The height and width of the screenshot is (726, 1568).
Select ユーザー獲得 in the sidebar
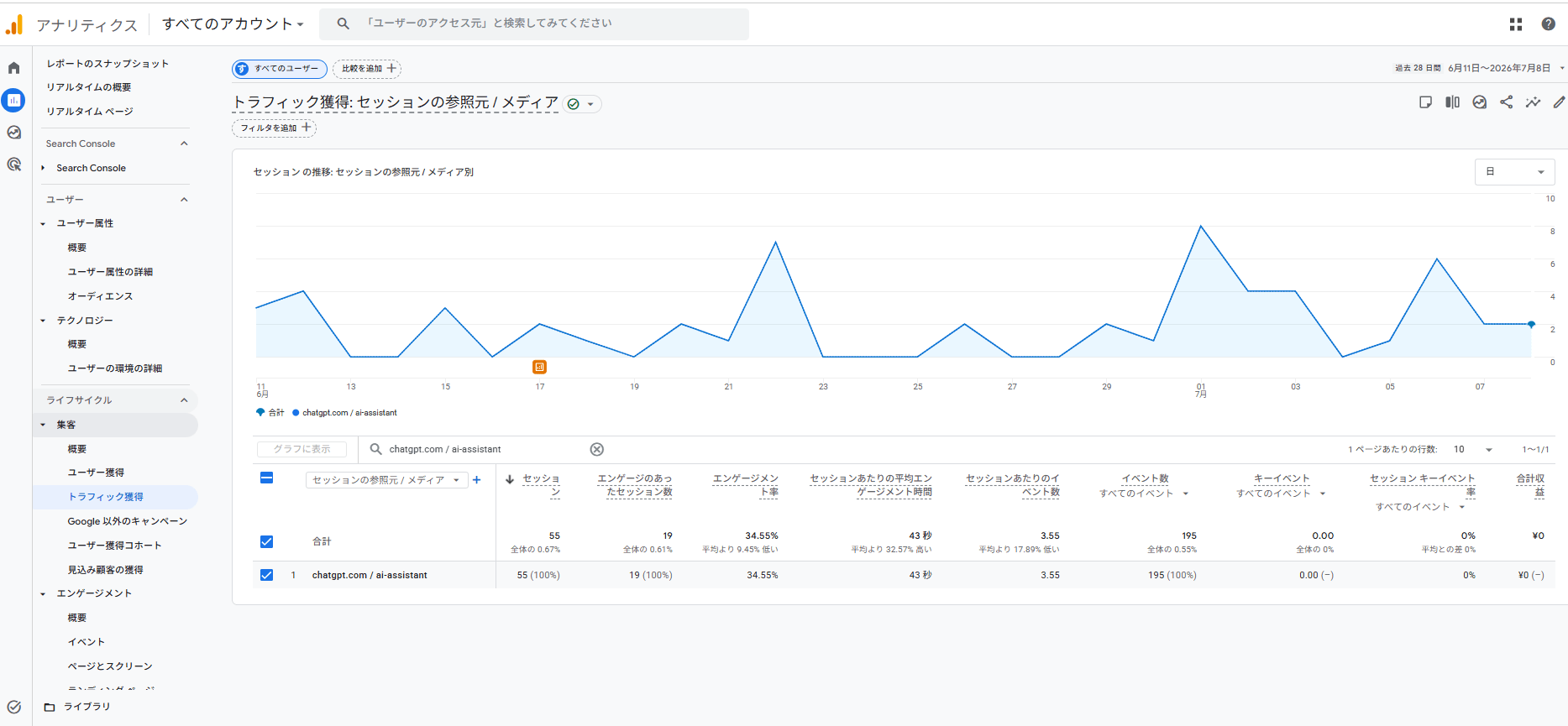(96, 473)
